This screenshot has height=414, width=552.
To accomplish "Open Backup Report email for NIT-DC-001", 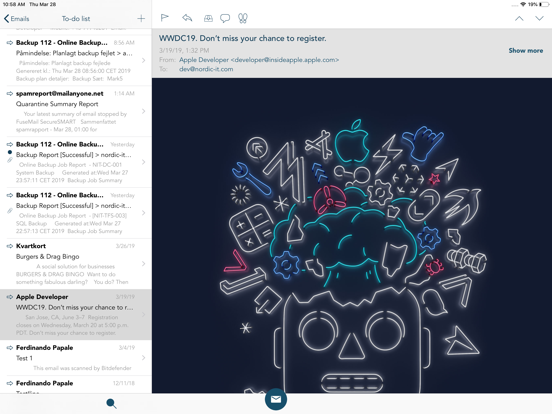I will 76,162.
